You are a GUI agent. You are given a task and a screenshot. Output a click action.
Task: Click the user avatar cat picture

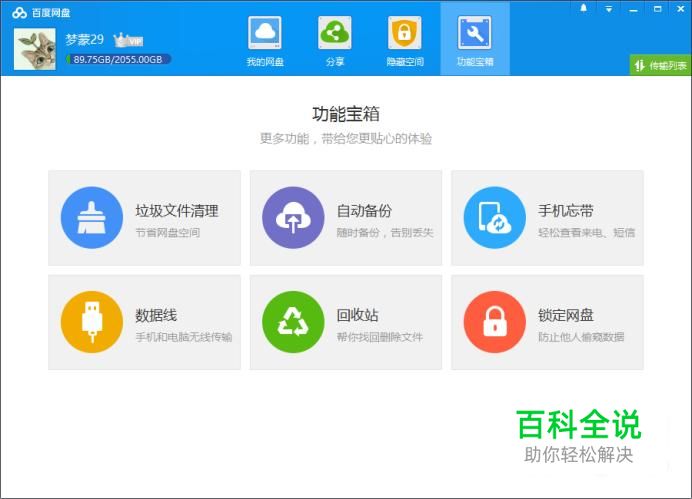point(35,49)
